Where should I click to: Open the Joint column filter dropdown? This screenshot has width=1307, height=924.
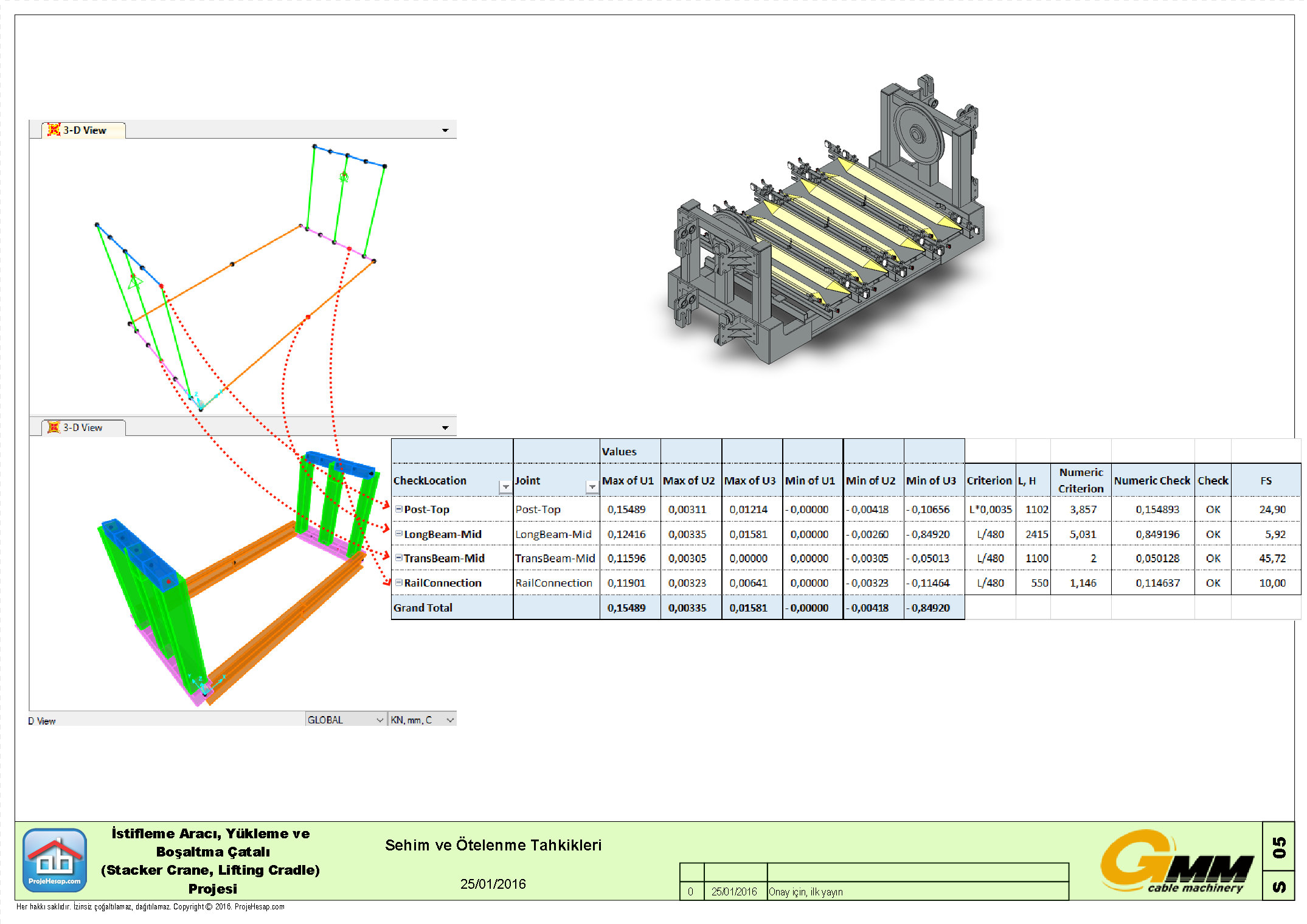pos(592,487)
